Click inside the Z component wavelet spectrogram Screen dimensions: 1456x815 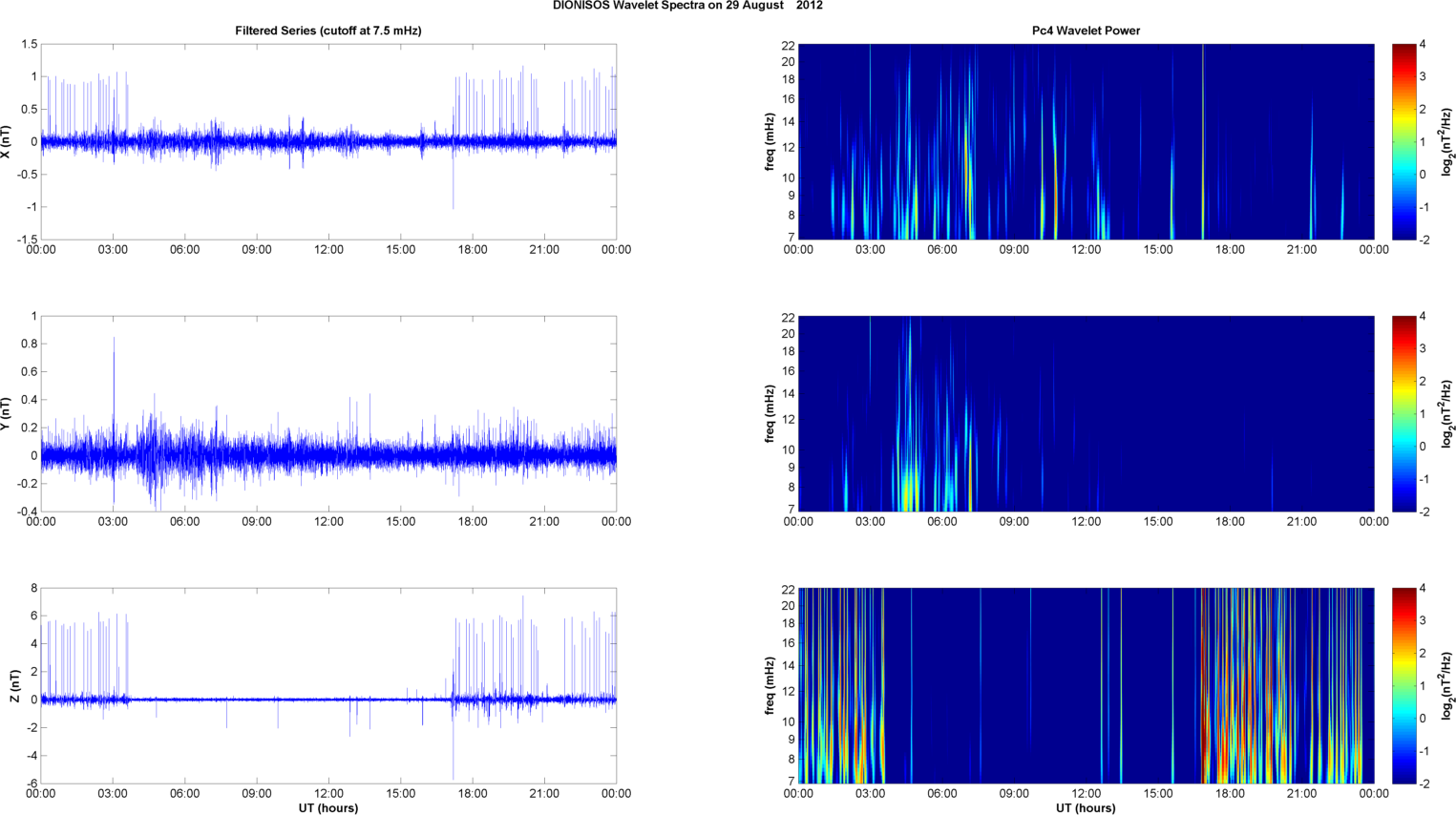click(x=1086, y=685)
